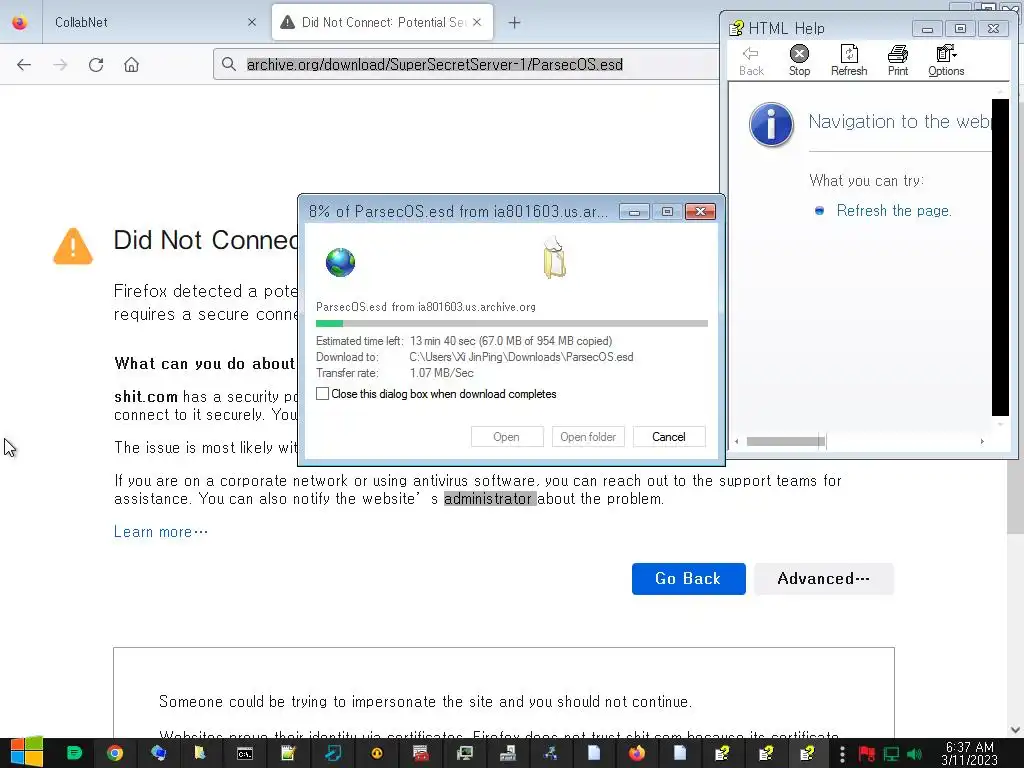
Task: Open a new Firefox tab
Action: coord(515,23)
